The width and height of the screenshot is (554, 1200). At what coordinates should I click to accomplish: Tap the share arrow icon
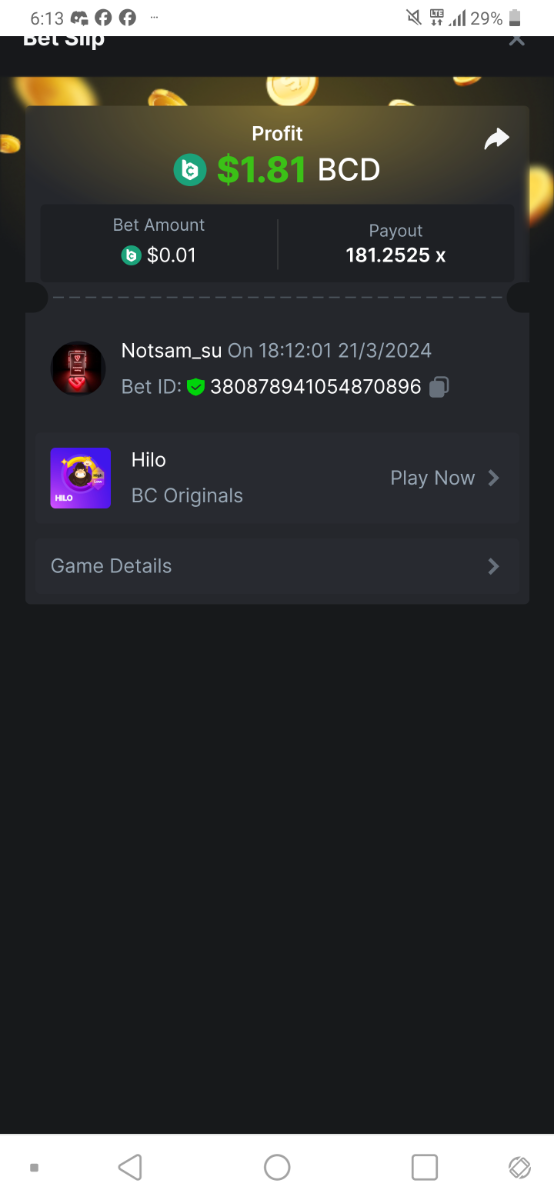point(497,140)
